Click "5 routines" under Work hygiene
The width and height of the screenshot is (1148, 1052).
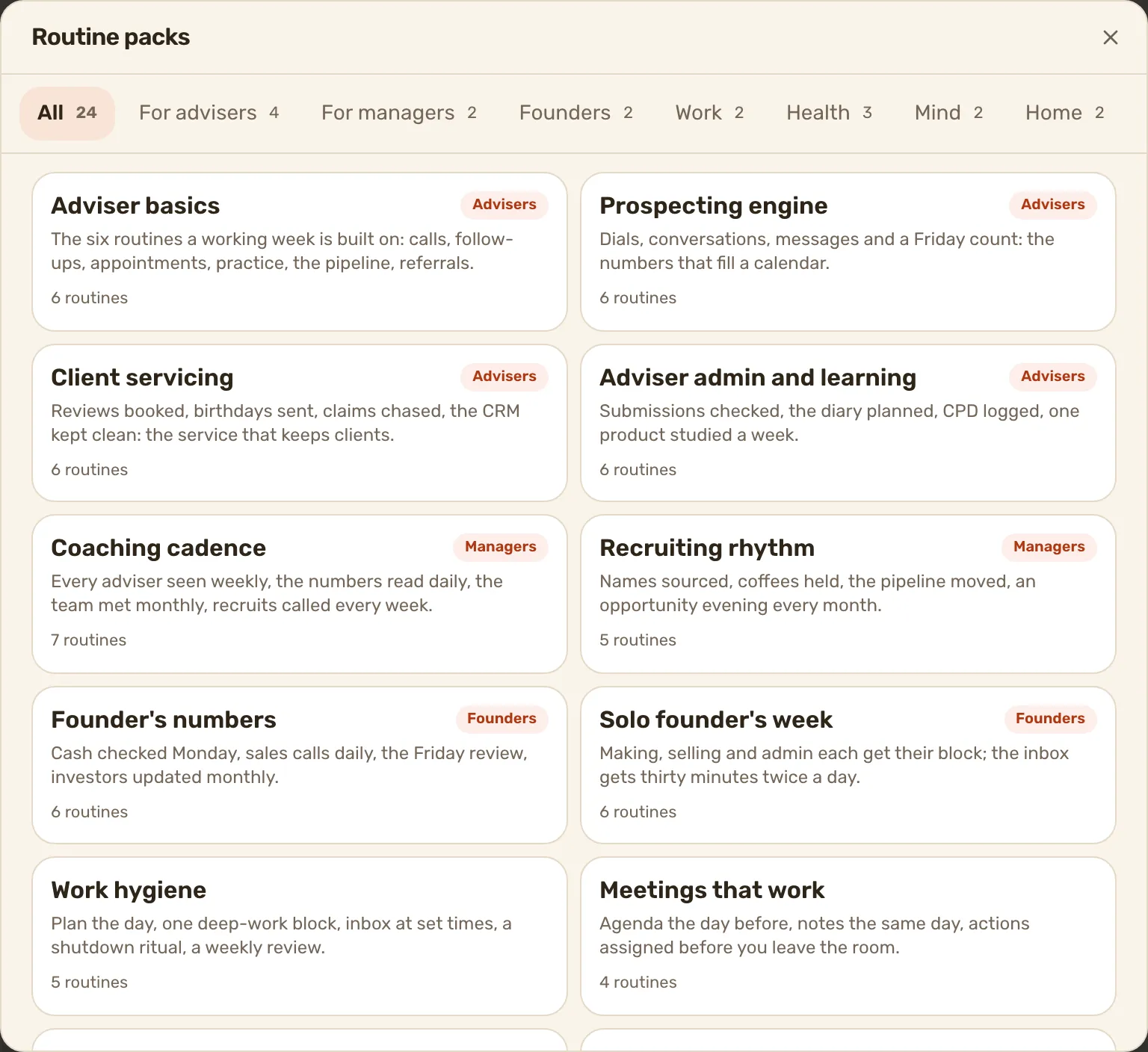point(89,983)
